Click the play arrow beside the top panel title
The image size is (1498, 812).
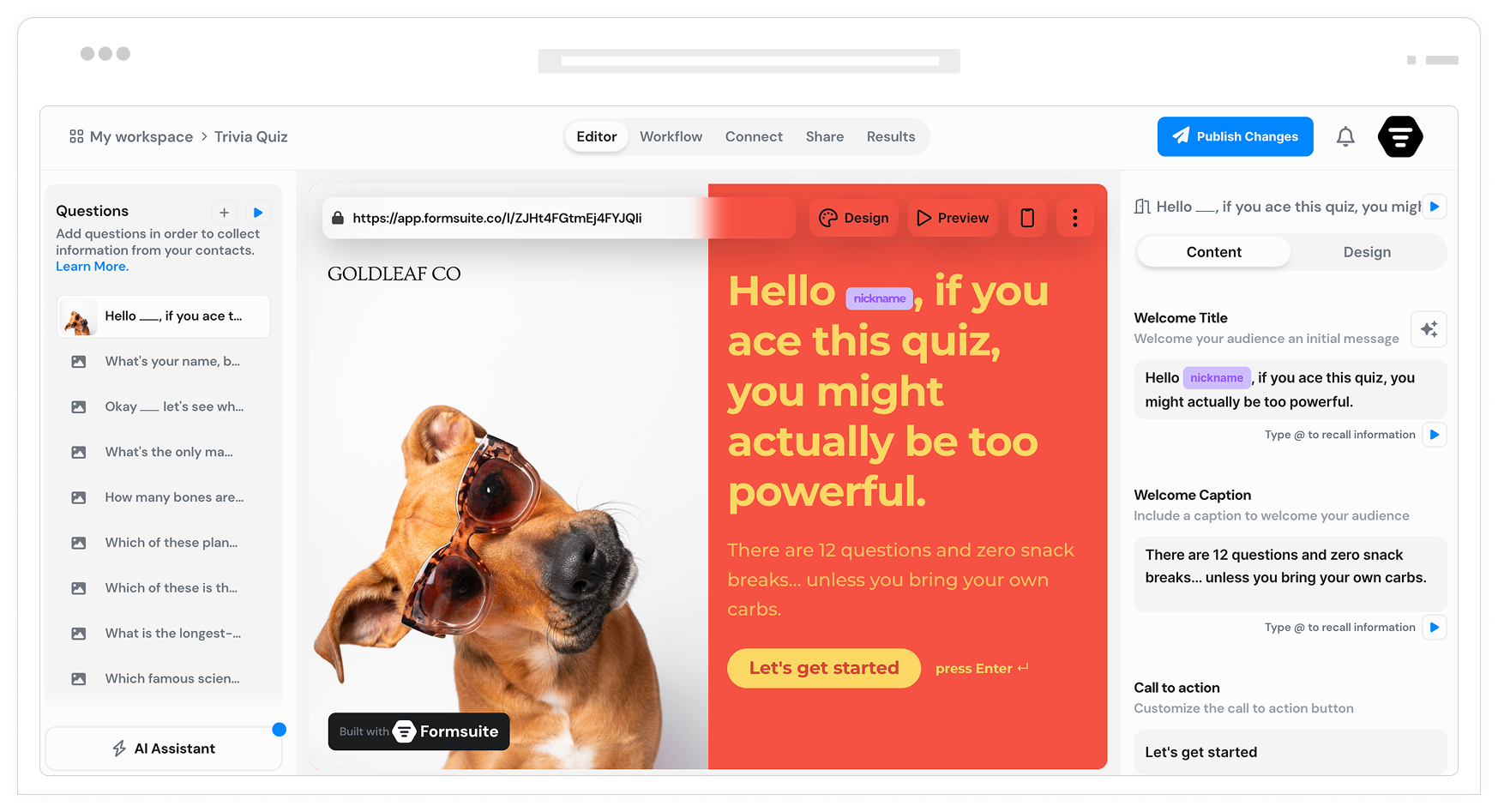point(1435,207)
